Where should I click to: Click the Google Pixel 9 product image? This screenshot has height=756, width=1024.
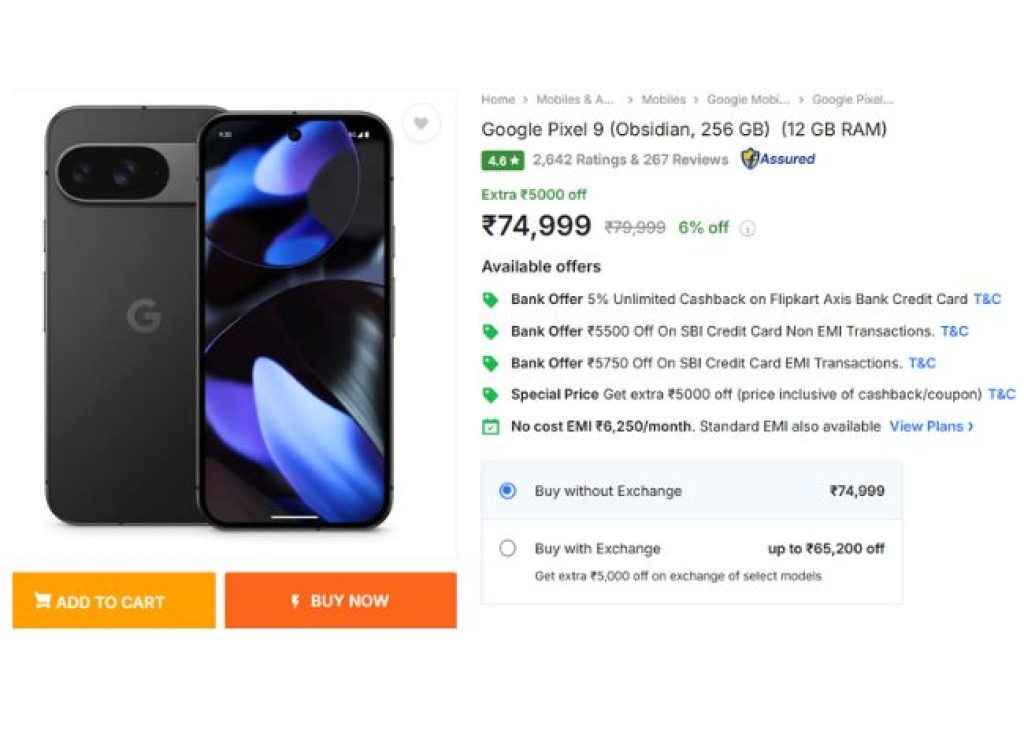[x=220, y=318]
